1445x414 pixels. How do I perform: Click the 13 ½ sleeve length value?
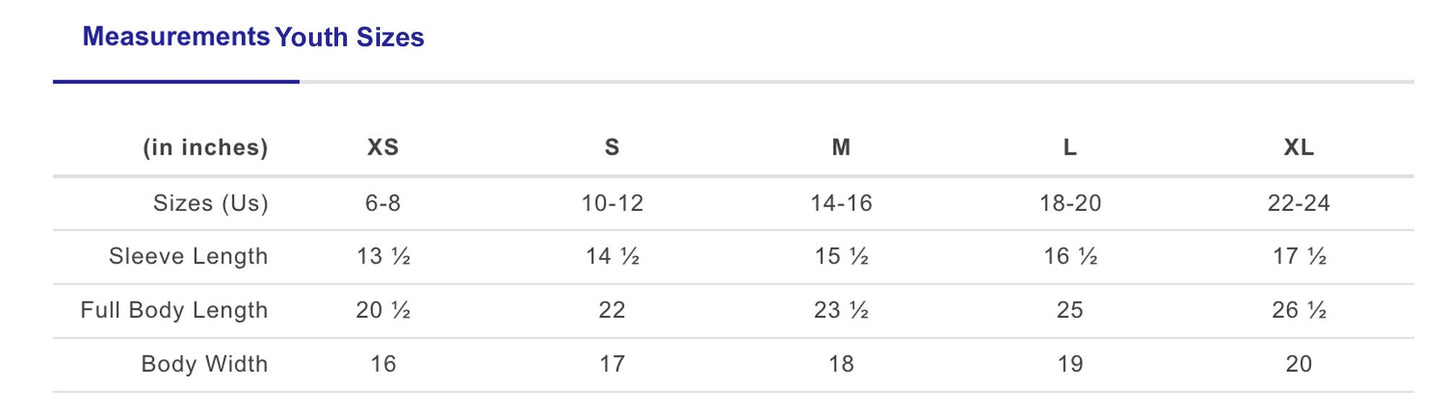(383, 256)
